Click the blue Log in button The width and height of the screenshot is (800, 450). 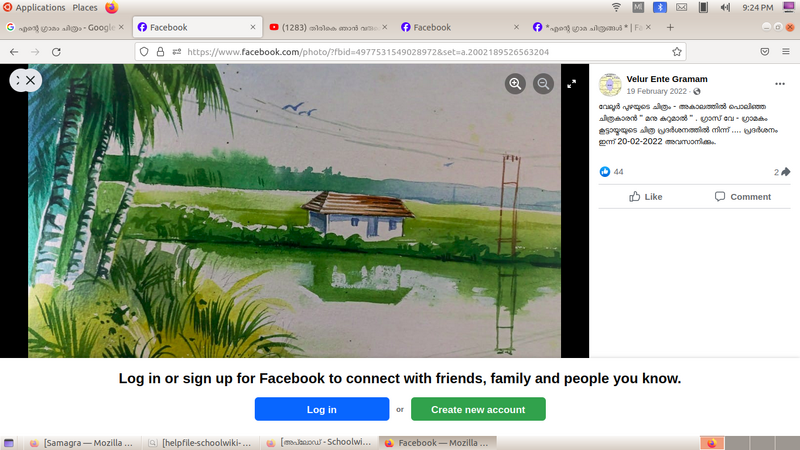coord(322,409)
